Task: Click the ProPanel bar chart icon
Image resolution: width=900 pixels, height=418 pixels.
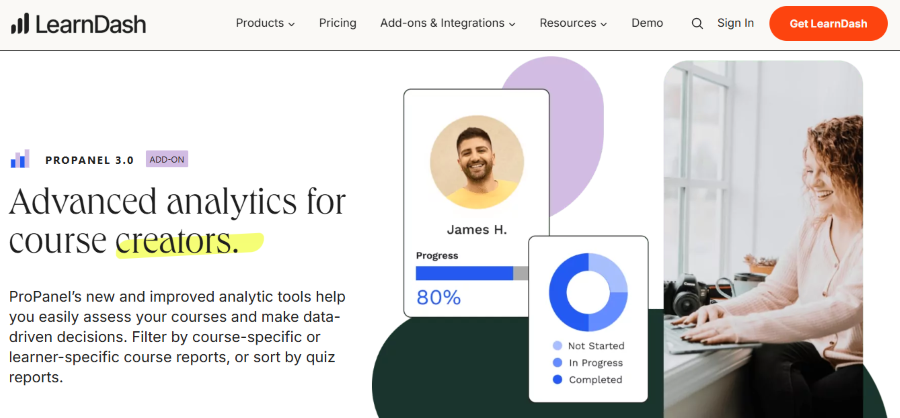Action: (20, 159)
